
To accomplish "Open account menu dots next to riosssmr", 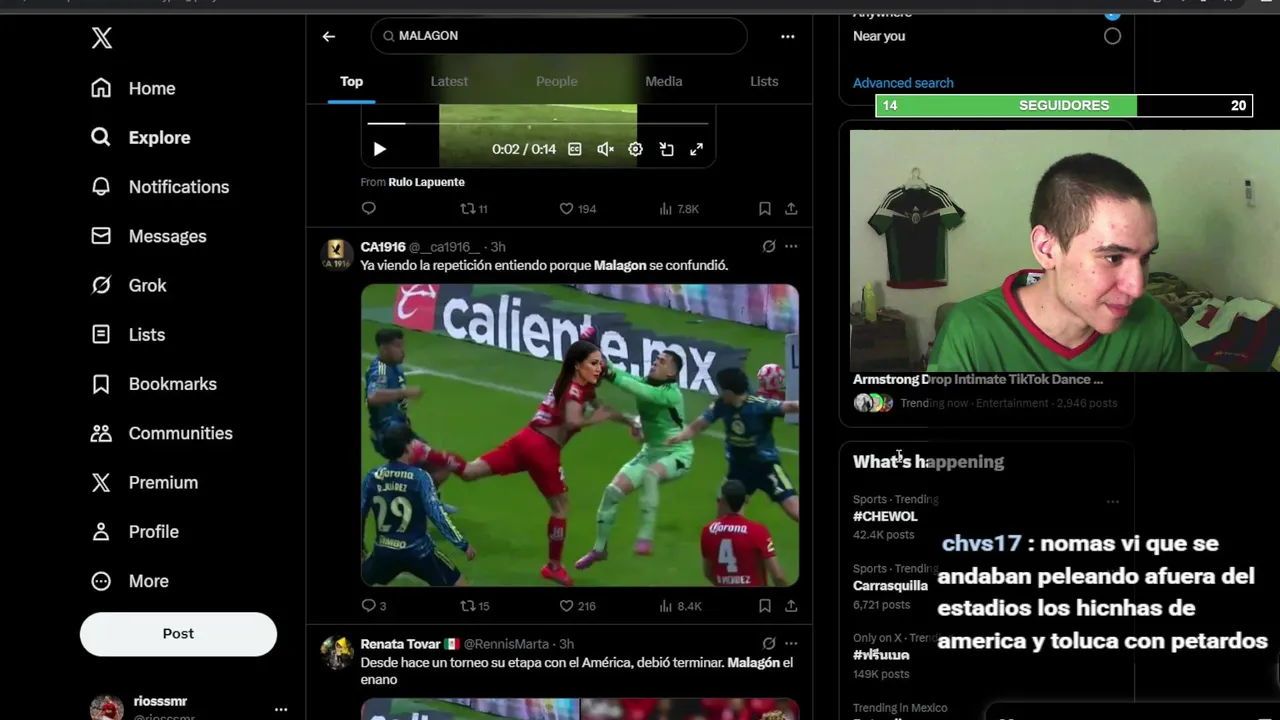I will (281, 709).
